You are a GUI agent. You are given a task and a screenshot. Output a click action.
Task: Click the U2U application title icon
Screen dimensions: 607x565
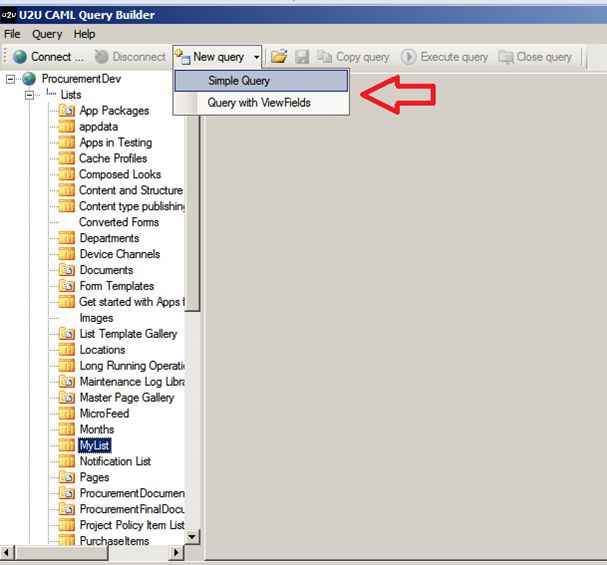[x=9, y=15]
